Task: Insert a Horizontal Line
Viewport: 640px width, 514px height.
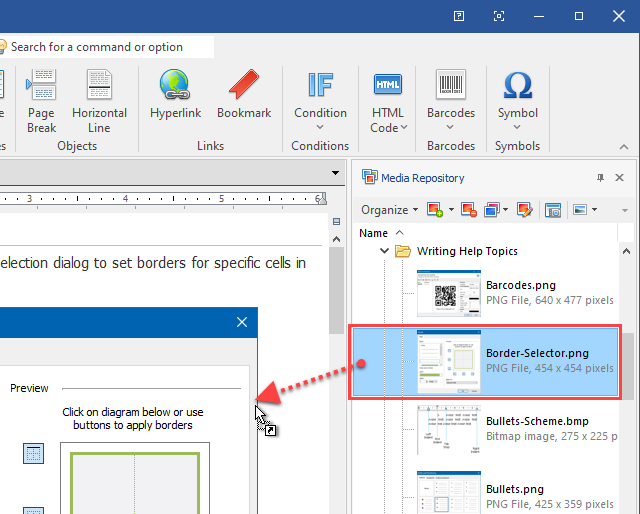Action: click(x=99, y=101)
